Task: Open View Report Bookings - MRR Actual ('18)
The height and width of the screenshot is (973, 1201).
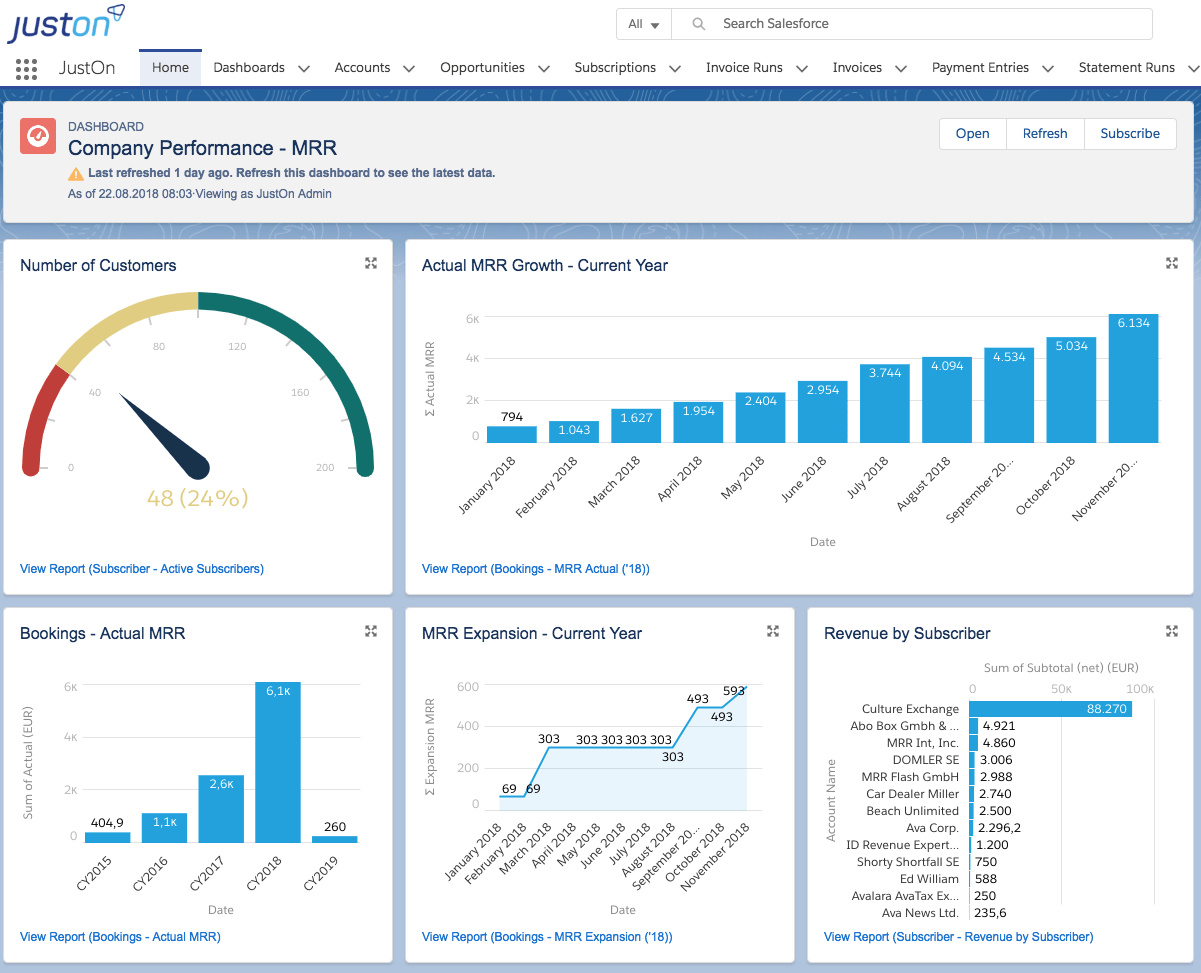Action: (x=536, y=569)
